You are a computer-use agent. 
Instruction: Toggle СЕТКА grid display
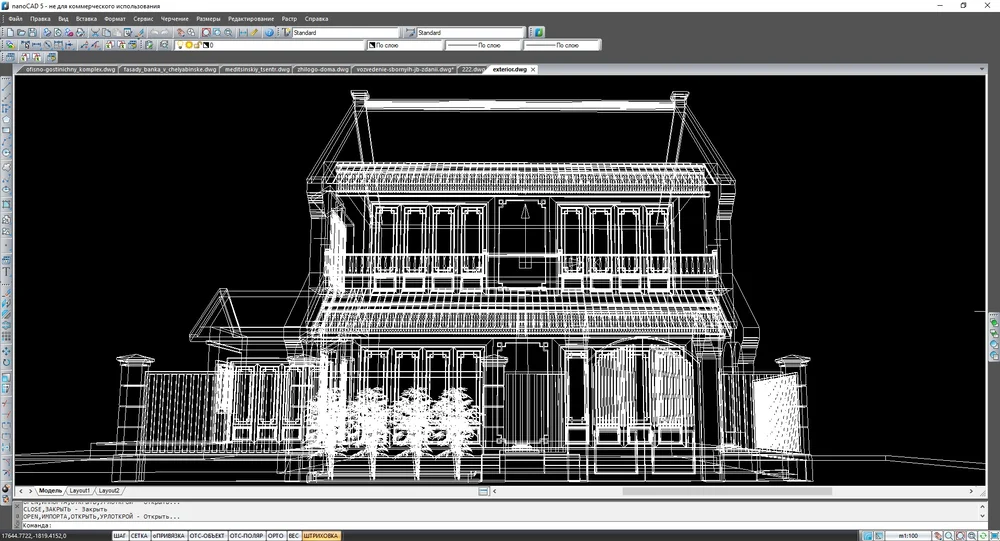[x=140, y=536]
